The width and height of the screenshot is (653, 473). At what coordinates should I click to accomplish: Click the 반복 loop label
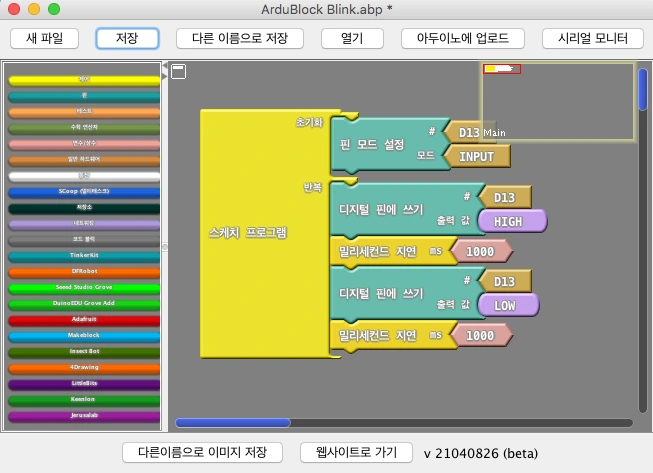313,187
